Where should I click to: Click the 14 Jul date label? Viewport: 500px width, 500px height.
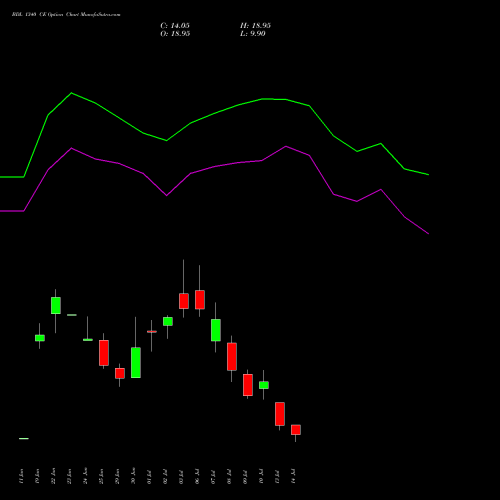point(293,477)
